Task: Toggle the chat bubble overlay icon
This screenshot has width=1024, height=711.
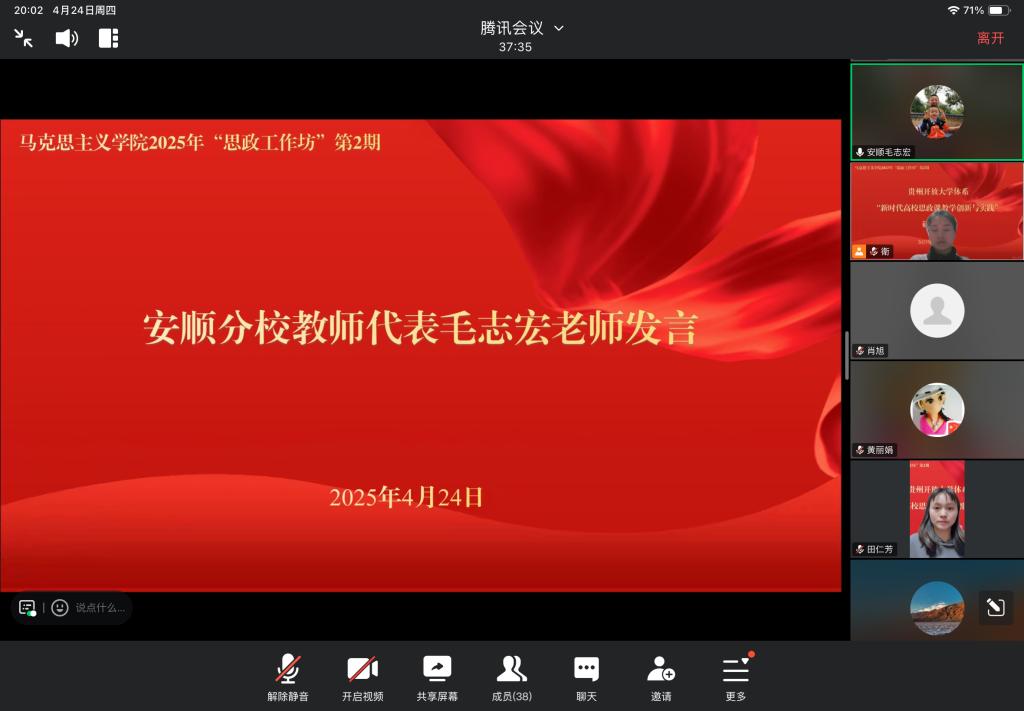Action: point(27,608)
